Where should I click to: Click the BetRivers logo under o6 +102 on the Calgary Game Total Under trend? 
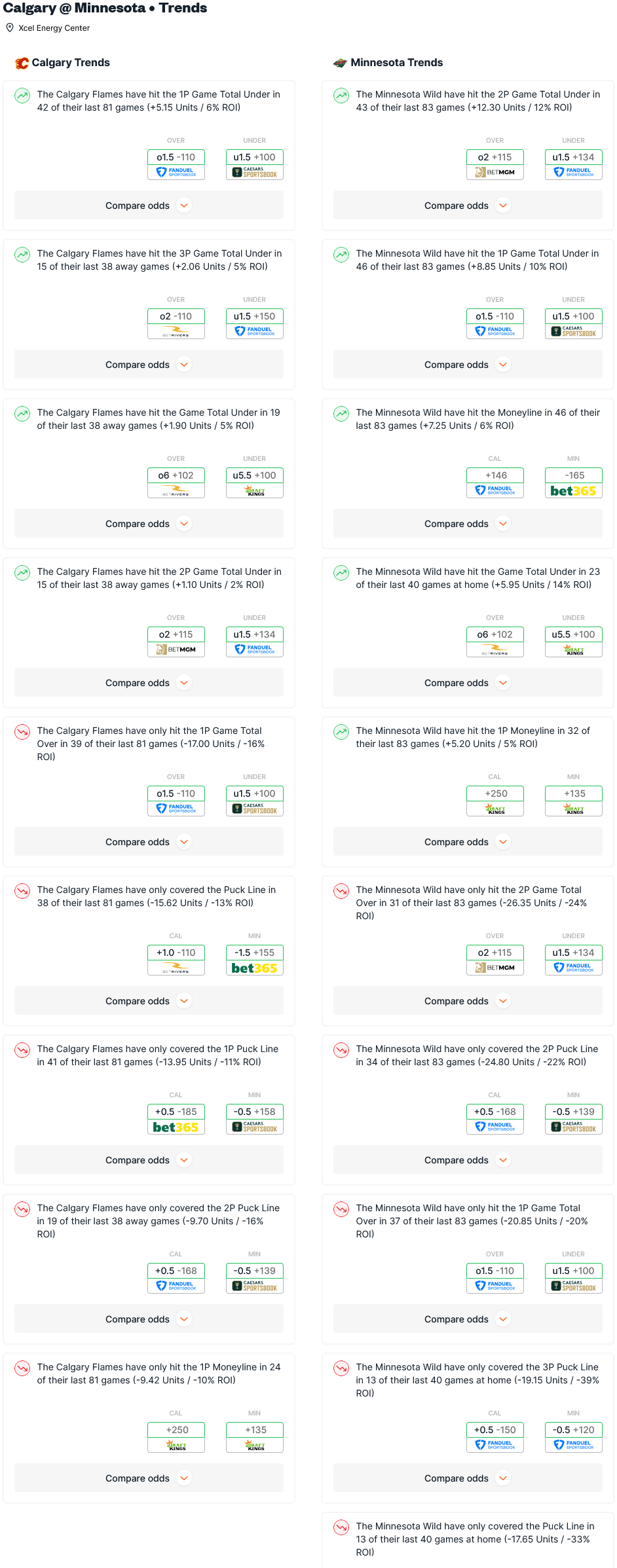176,491
